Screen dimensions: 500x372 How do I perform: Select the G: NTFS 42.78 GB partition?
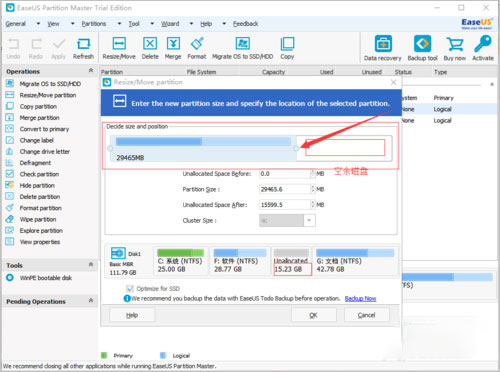(355, 261)
